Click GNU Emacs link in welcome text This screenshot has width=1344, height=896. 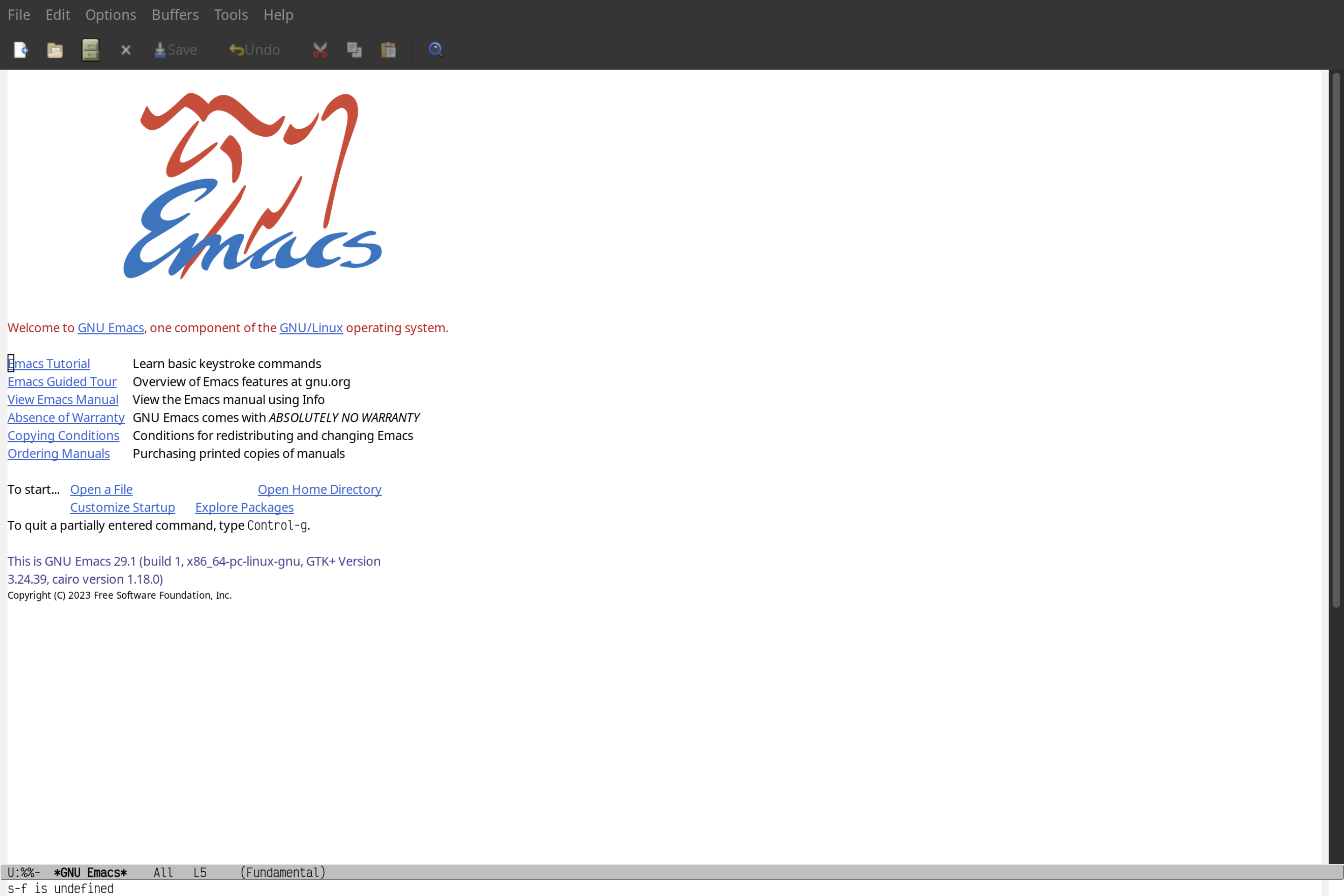(110, 327)
